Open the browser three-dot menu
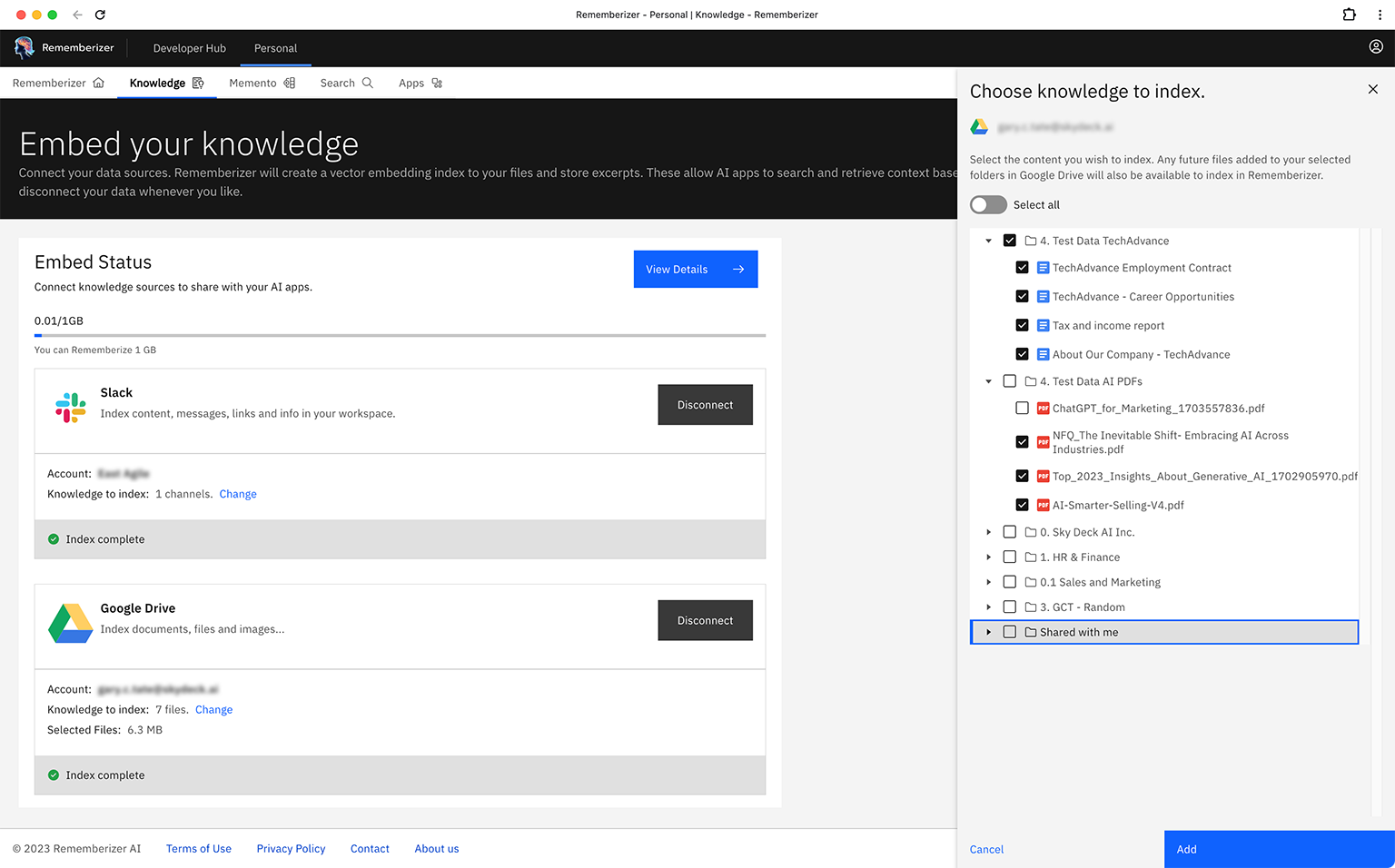This screenshot has width=1395, height=868. (x=1379, y=15)
